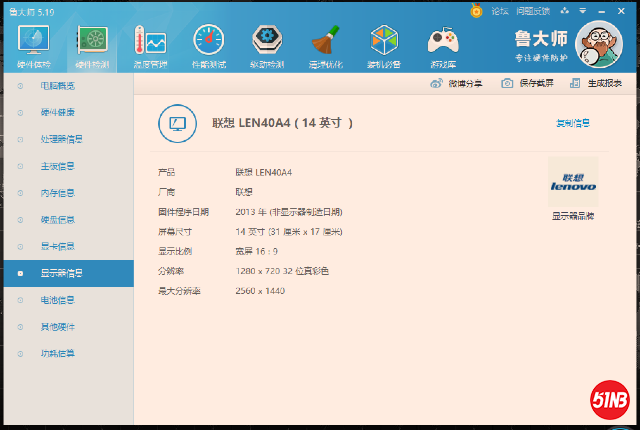Image resolution: width=640 pixels, height=430 pixels.
Task: Open 温度管理 temperature chart icon
Action: [150, 42]
